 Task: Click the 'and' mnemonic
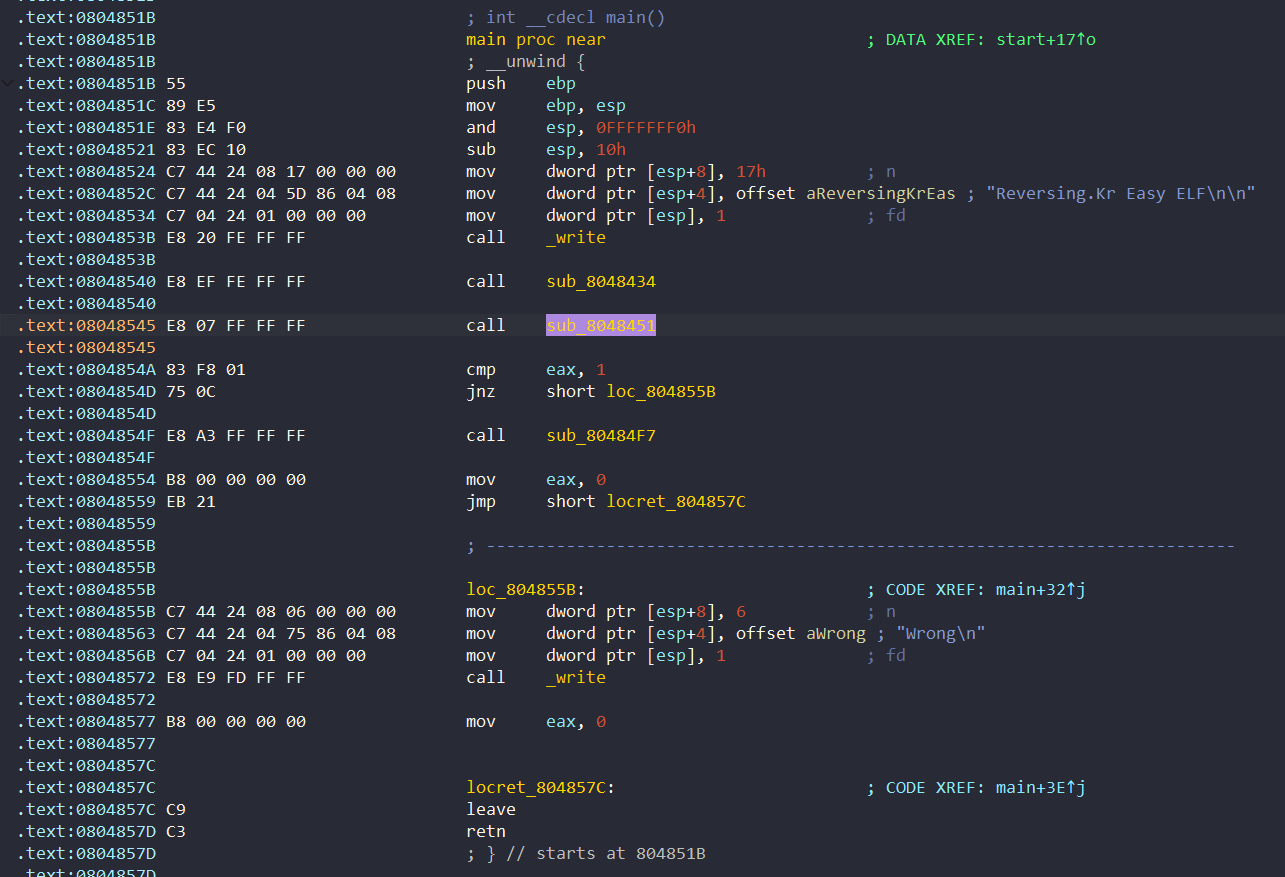pos(481,127)
